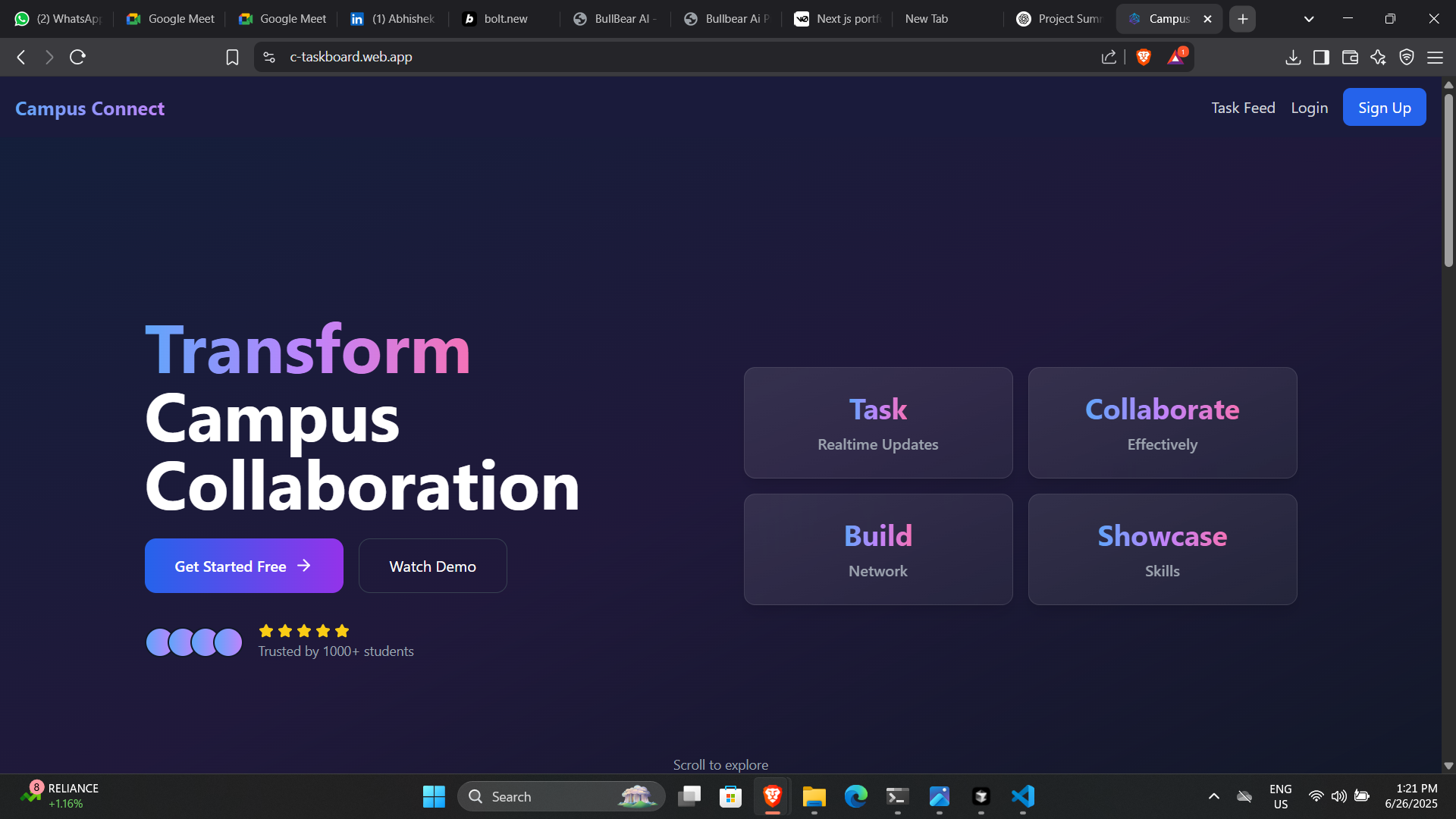This screenshot has width=1456, height=819.
Task: Click the Brave VPN shield icon
Action: click(x=1407, y=57)
